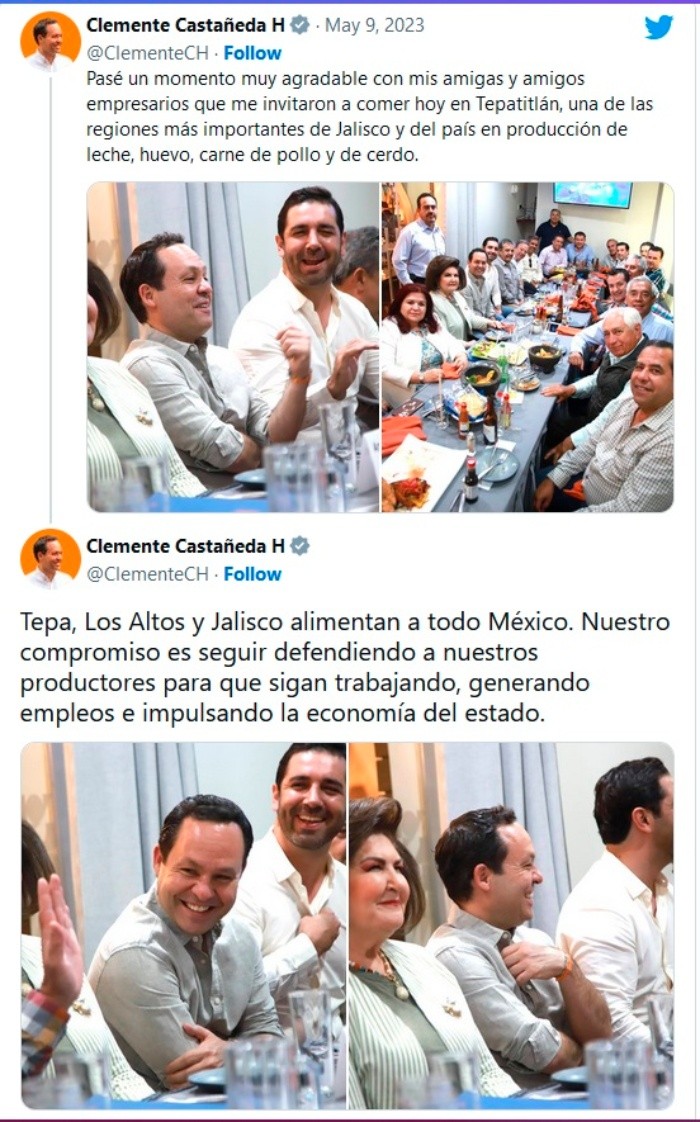Screen dimensions: 700x1122
Task: Click the Twitter bird logo icon
Action: click(x=658, y=26)
